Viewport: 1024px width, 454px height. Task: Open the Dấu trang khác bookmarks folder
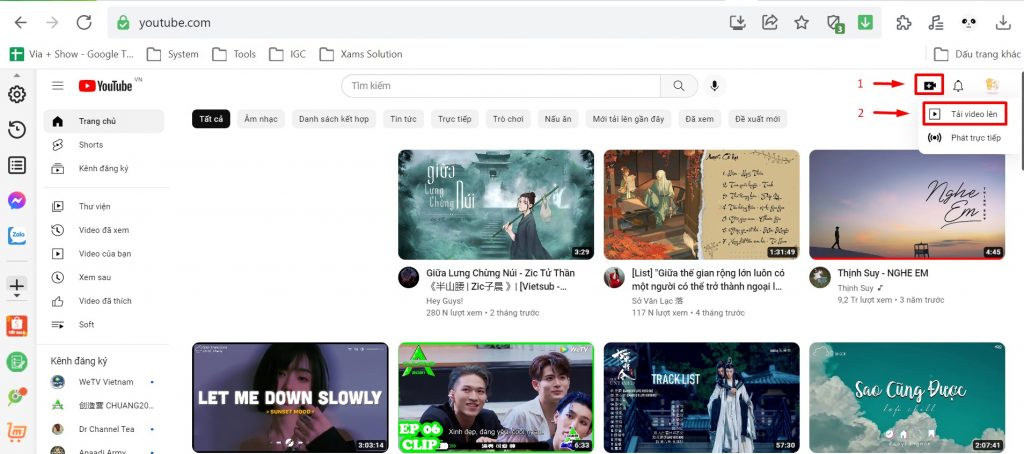[977, 54]
